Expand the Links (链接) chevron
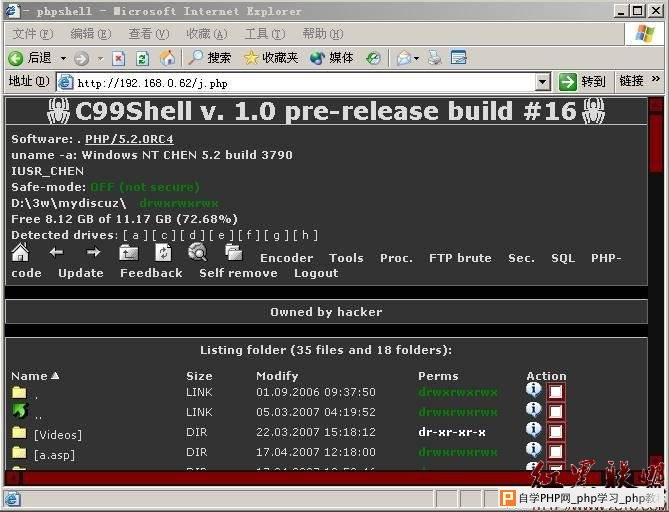669x512 pixels. point(656,79)
